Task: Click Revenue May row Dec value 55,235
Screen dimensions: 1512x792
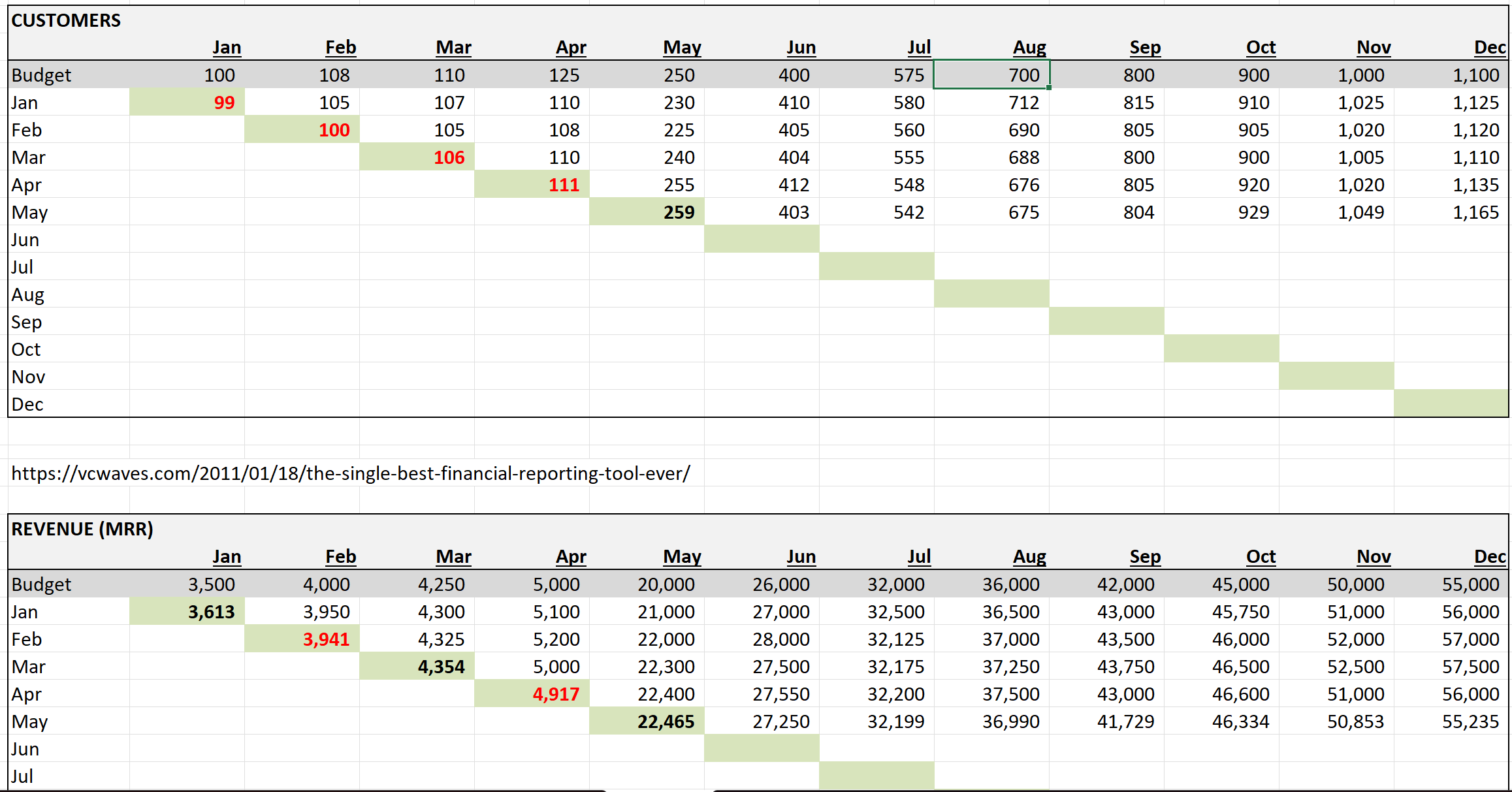Action: [1470, 721]
